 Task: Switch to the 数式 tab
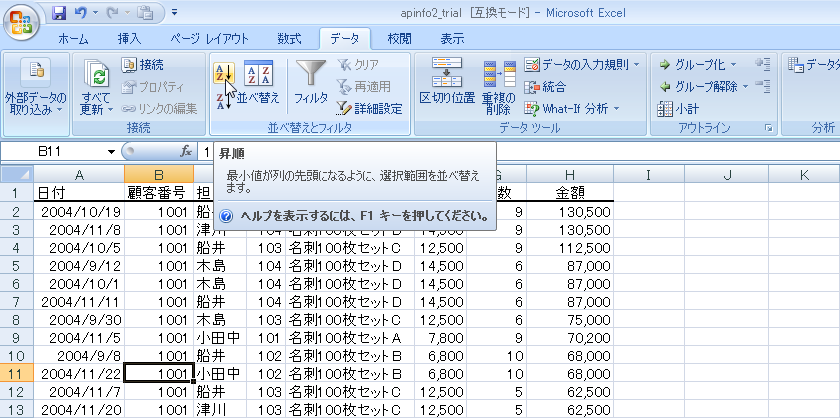[x=289, y=39]
